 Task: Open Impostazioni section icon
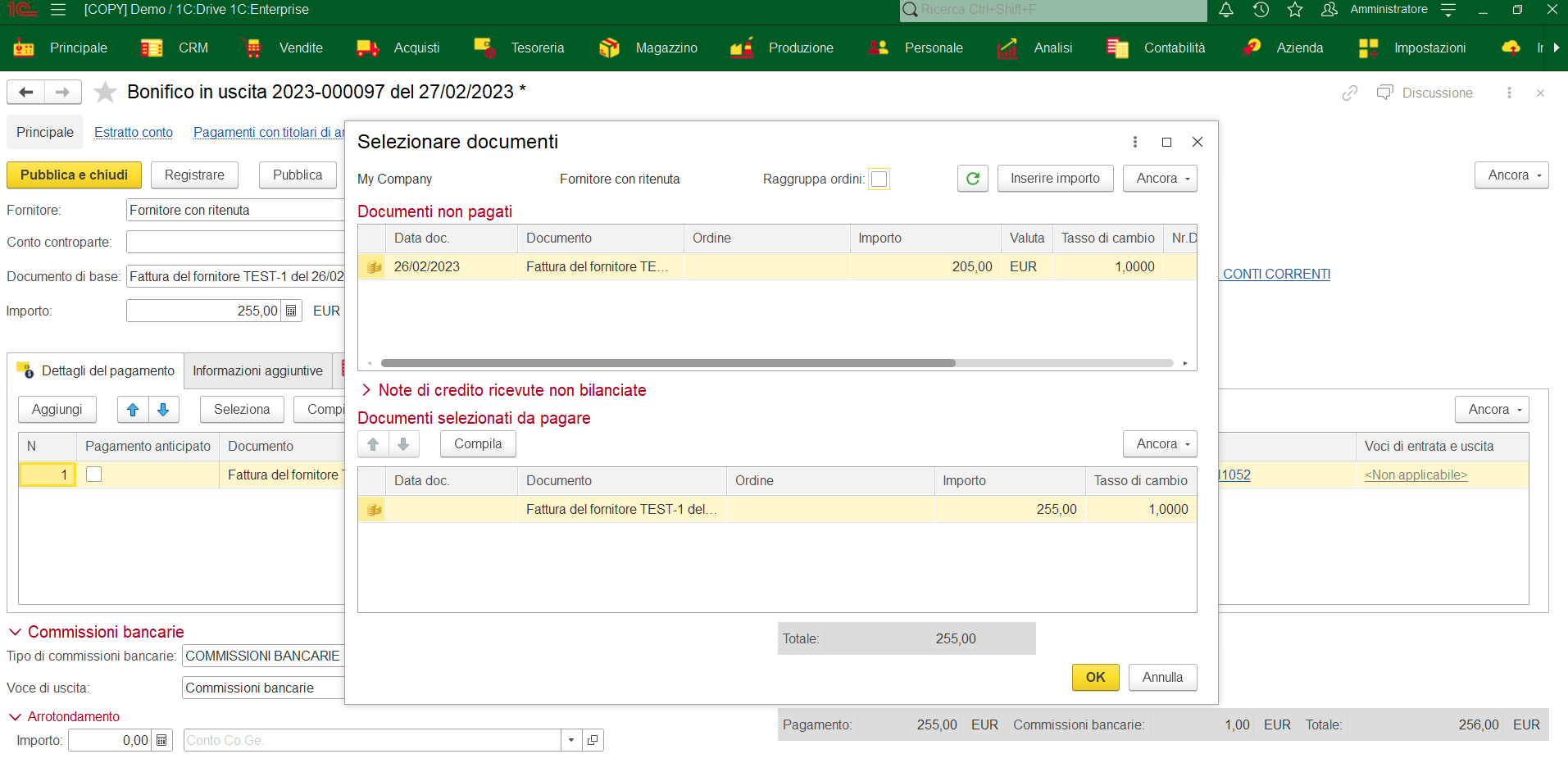(x=1368, y=48)
